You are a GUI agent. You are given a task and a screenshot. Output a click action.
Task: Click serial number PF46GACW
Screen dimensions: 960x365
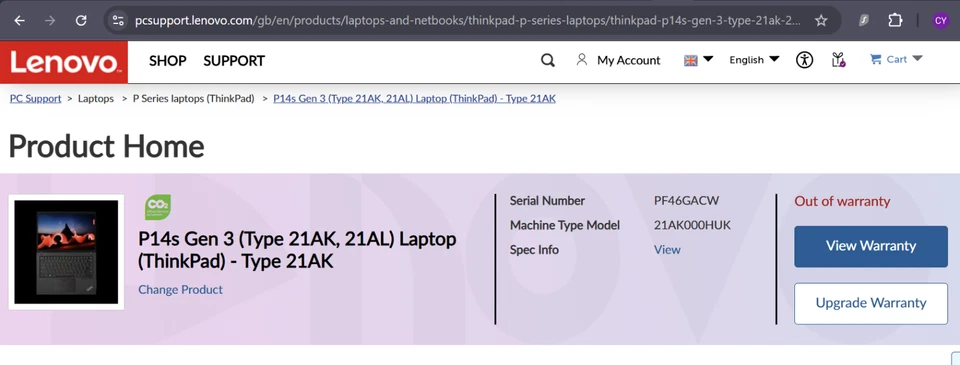(686, 201)
